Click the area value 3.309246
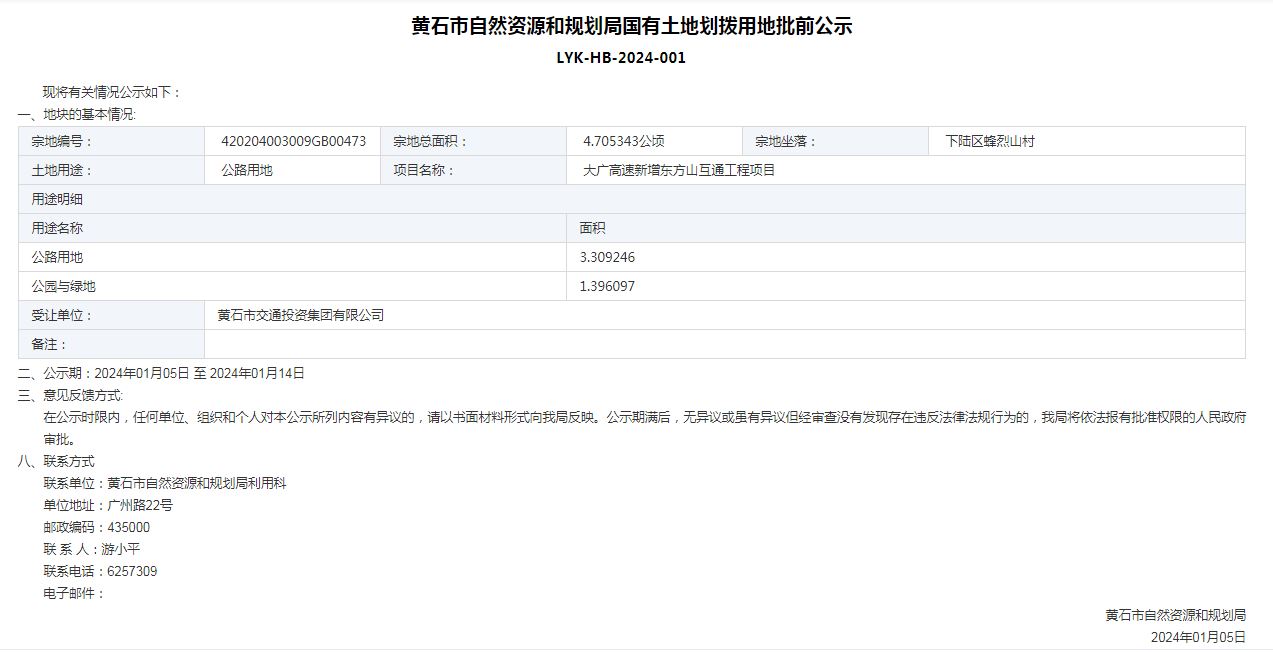The image size is (1273, 652). pos(607,257)
